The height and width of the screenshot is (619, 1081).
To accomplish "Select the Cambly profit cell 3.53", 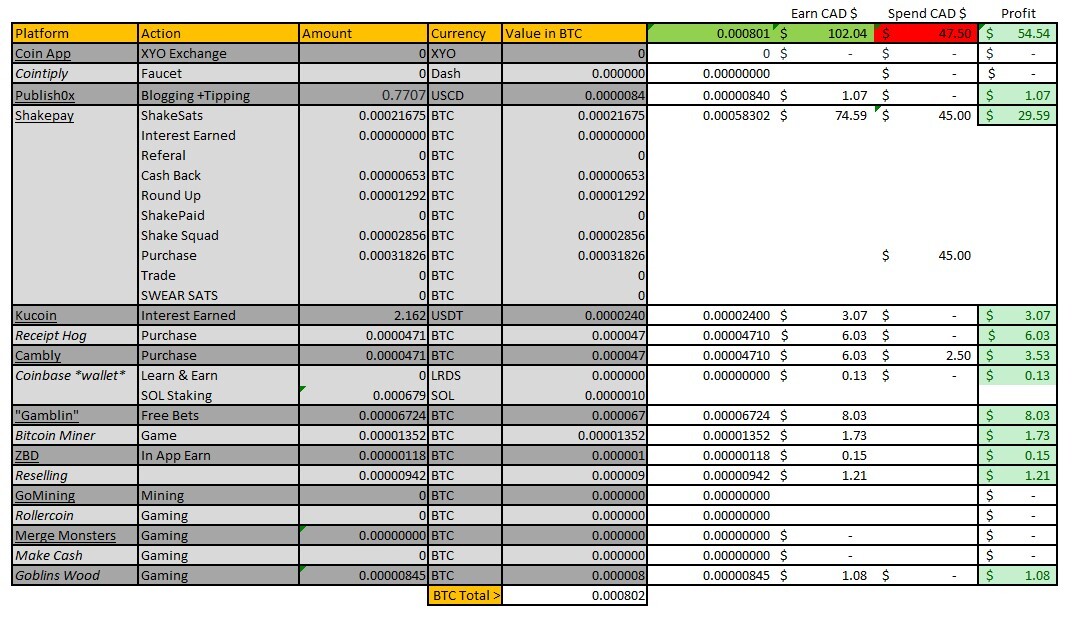I will click(x=1018, y=356).
